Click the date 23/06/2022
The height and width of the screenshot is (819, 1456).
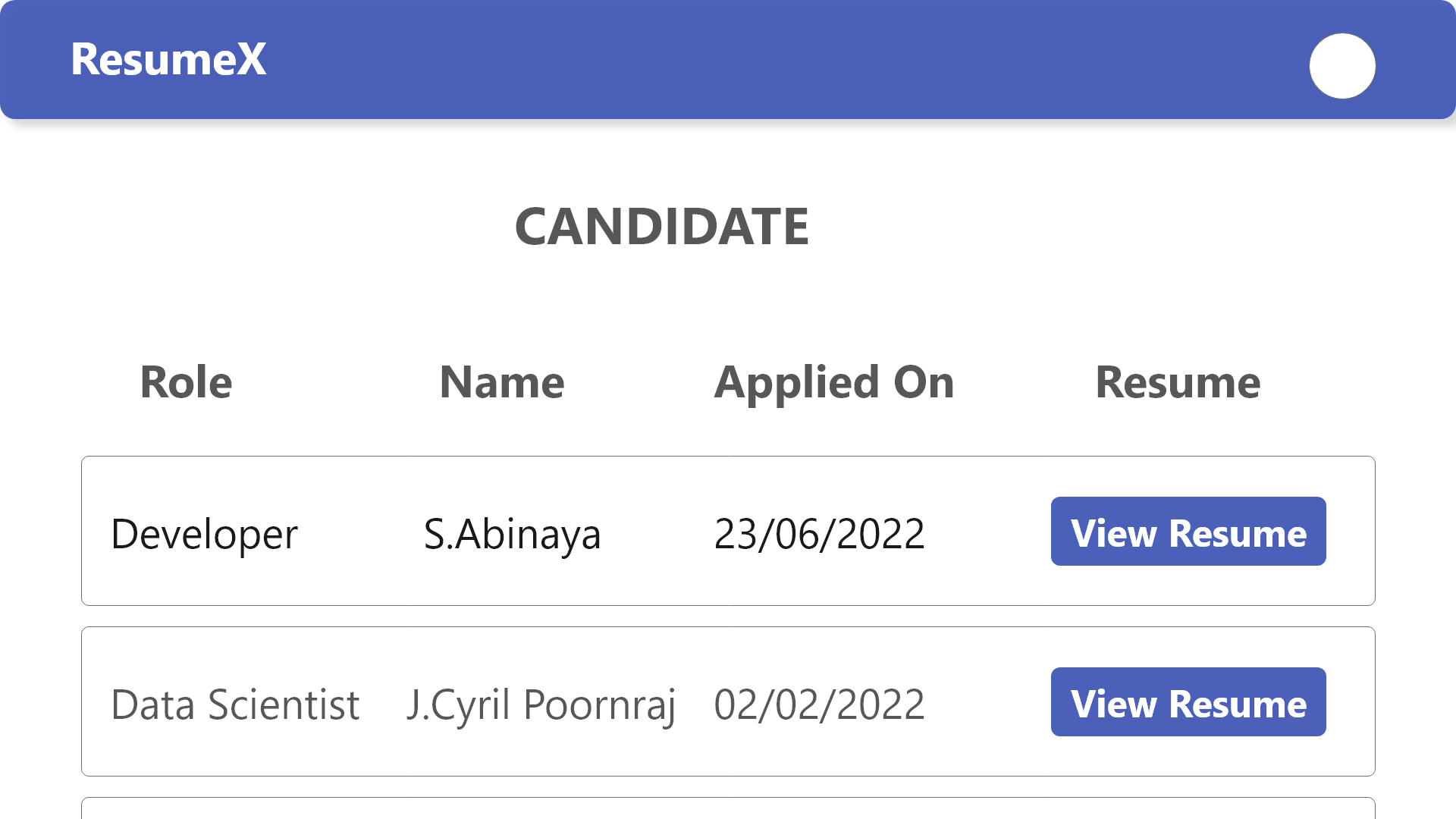pyautogui.click(x=819, y=533)
